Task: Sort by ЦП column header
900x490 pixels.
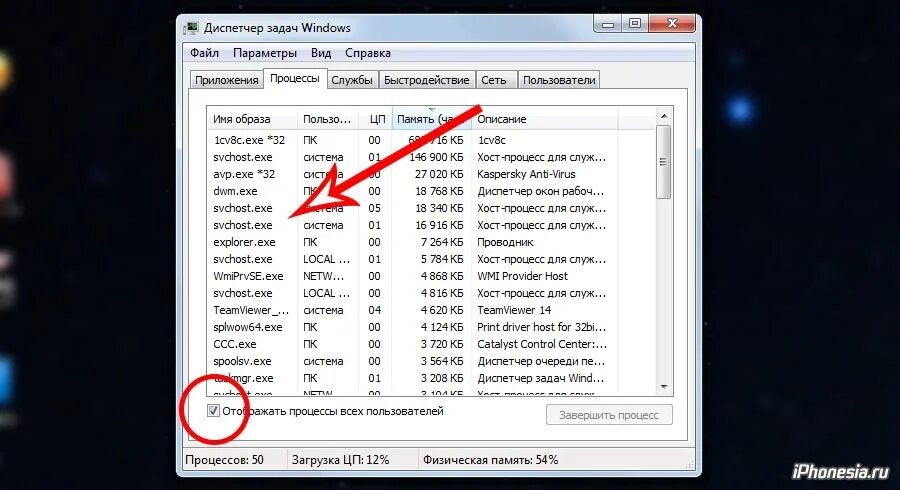Action: coord(376,119)
